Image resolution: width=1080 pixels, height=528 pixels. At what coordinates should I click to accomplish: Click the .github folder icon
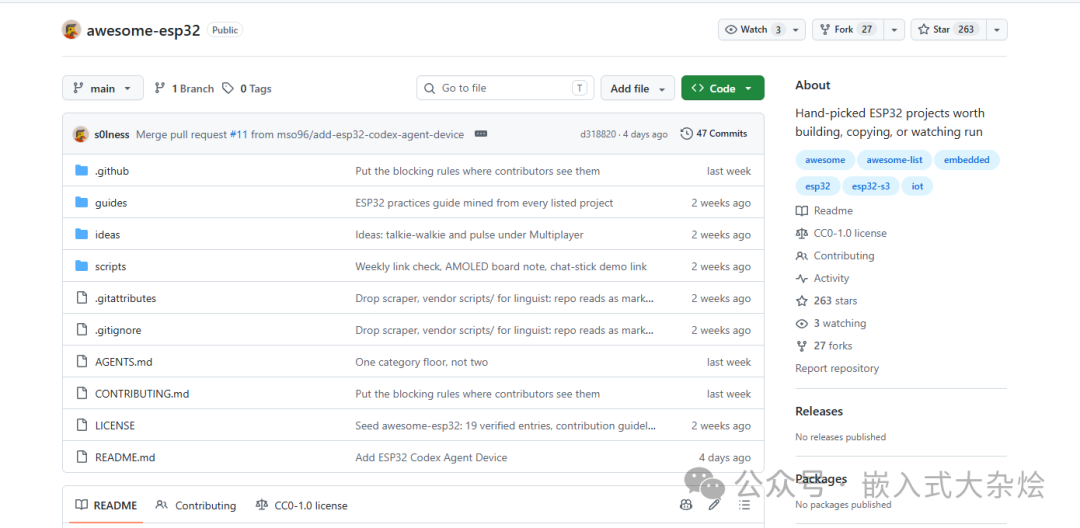point(82,171)
